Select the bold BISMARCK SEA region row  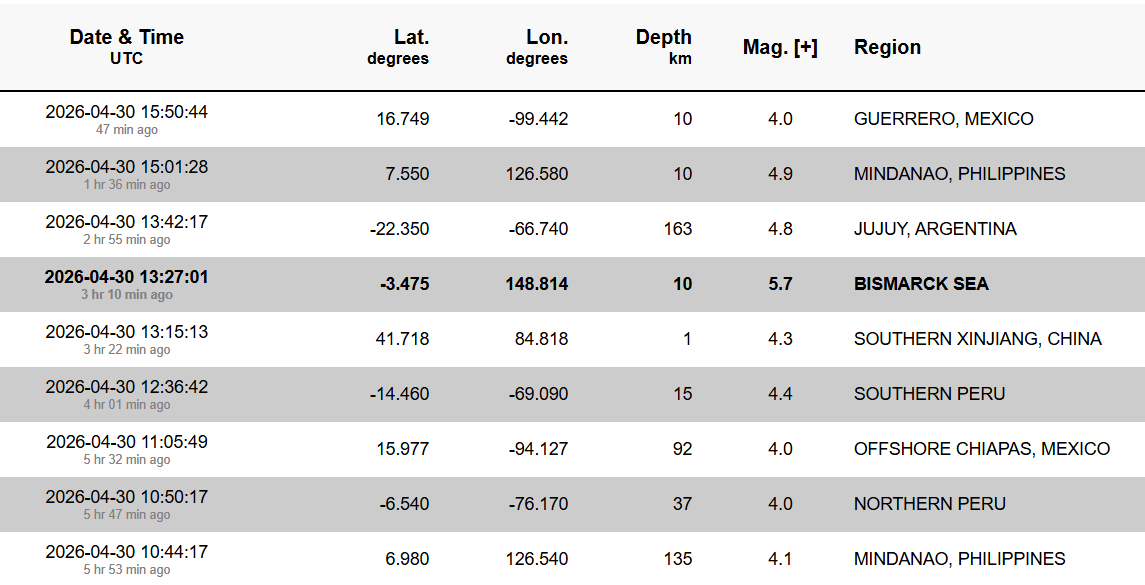click(921, 284)
